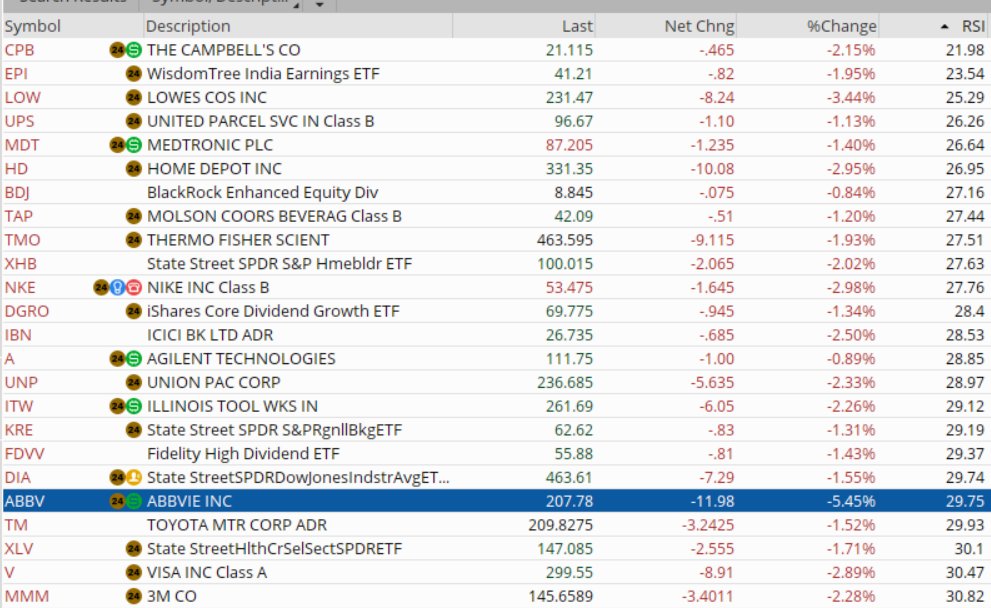
Task: Select the MDT symbol
Action: tap(22, 145)
